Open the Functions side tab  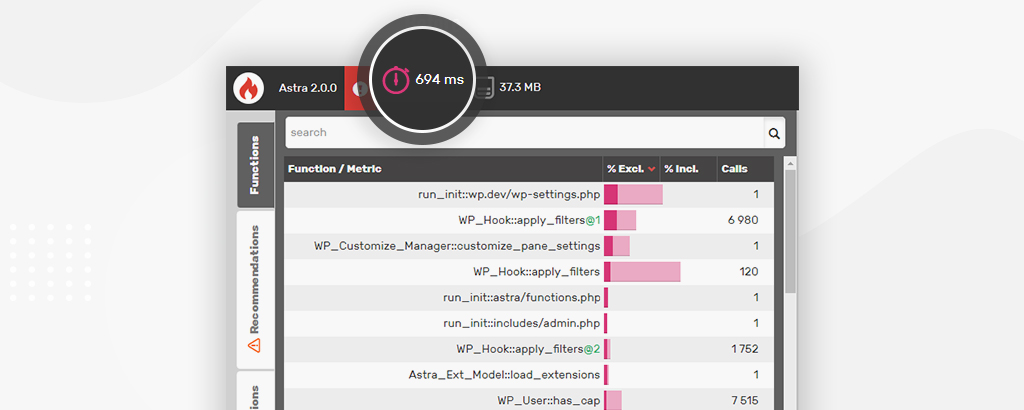tap(255, 165)
